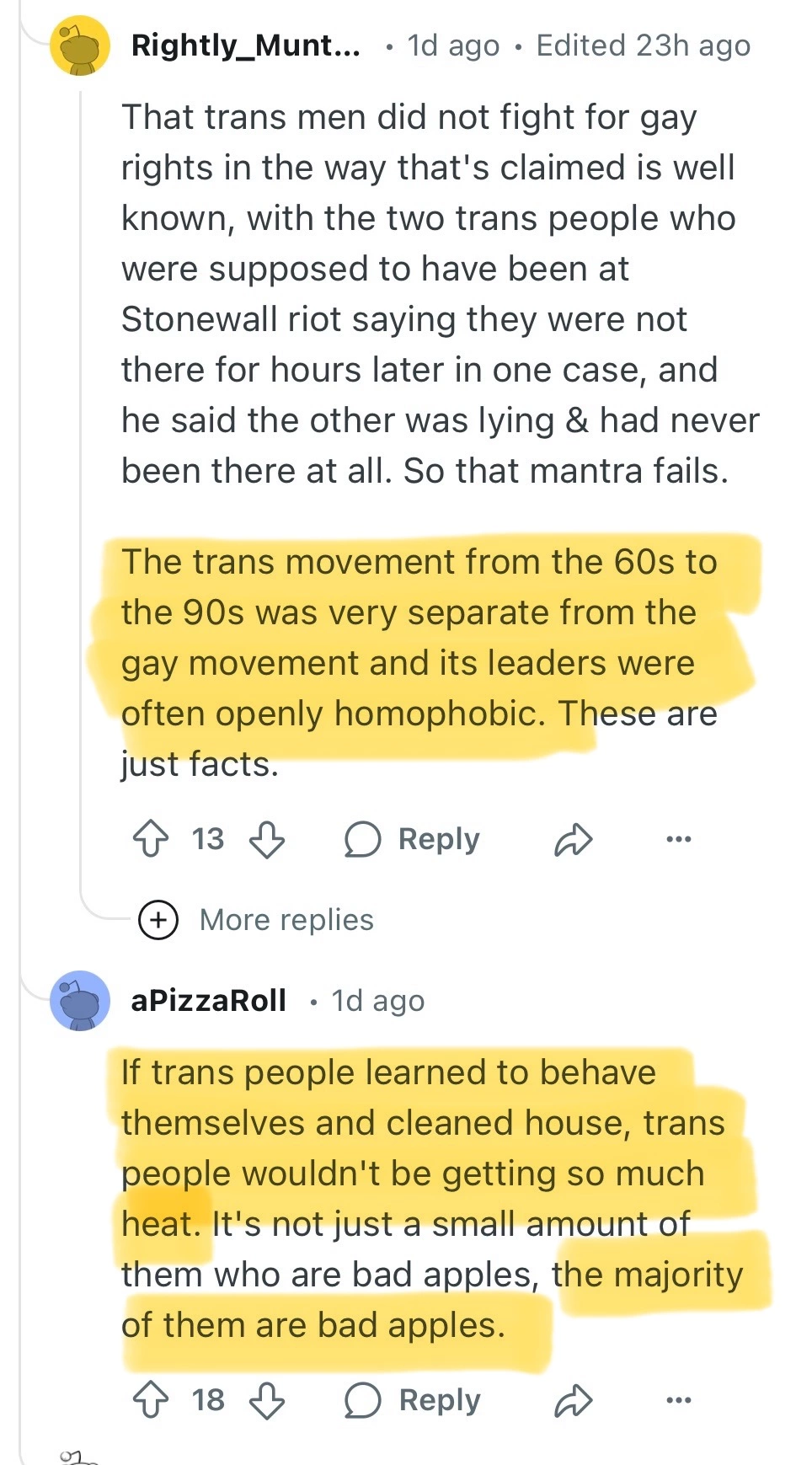The height and width of the screenshot is (1465, 812).
Task: Reply to the aPizzaRoll comment
Action: [413, 1400]
